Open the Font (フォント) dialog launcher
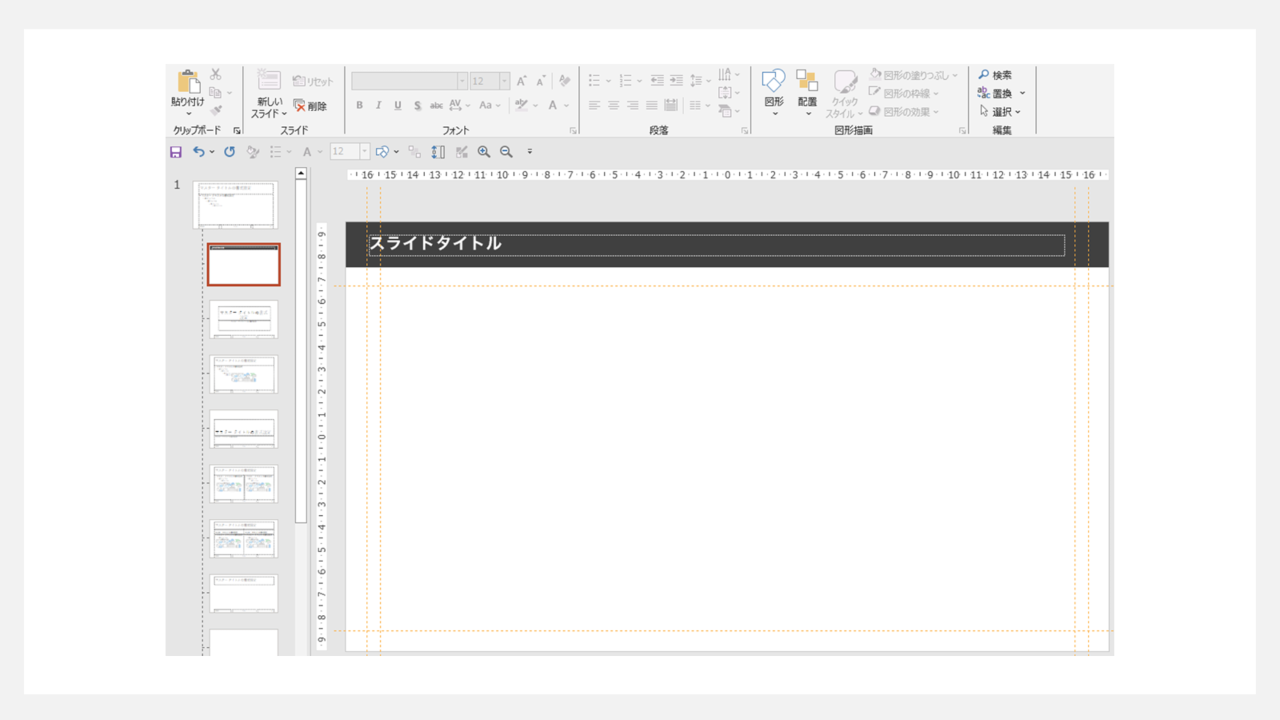1280x720 pixels. click(x=573, y=131)
